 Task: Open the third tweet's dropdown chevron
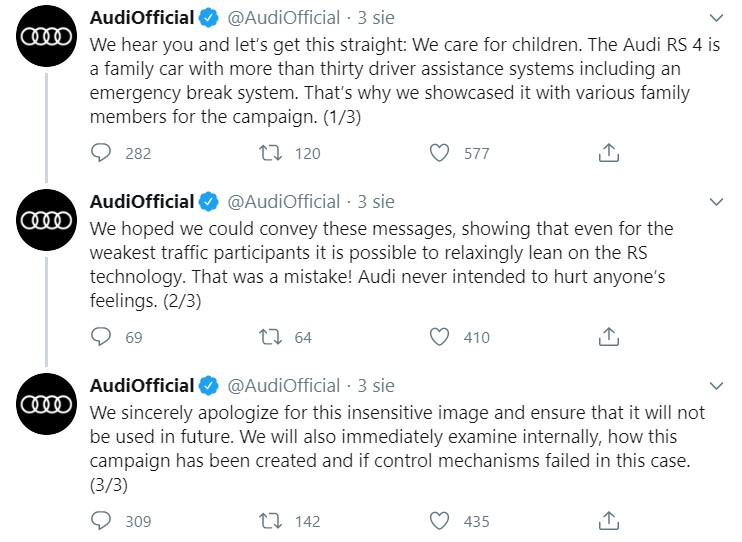pyautogui.click(x=716, y=386)
